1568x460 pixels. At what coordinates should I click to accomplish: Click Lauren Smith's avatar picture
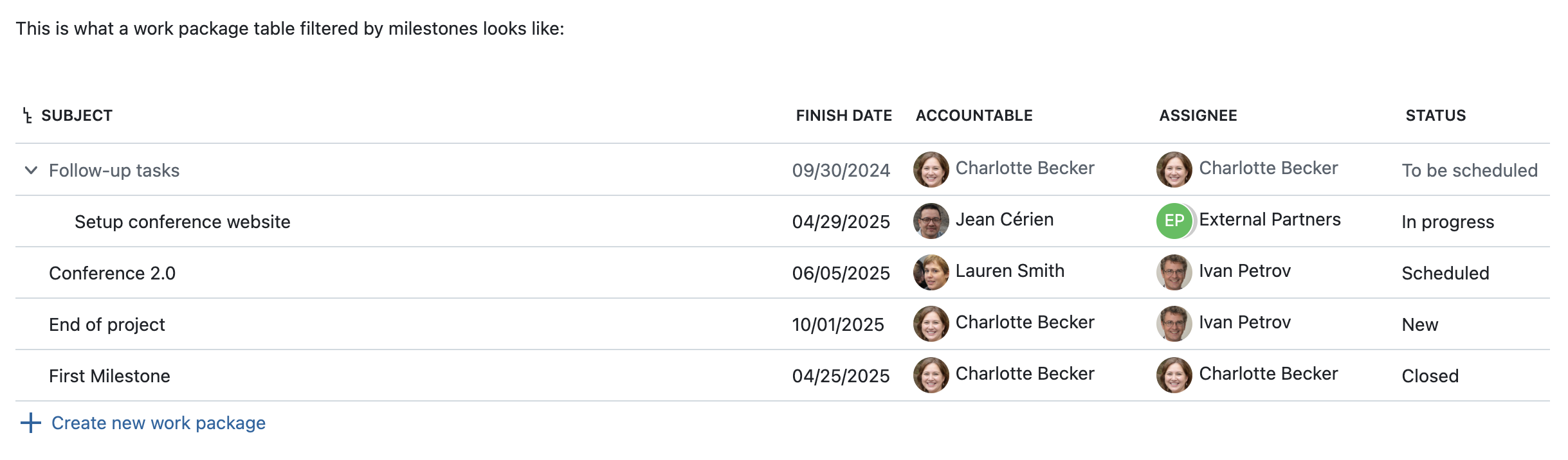coord(931,272)
